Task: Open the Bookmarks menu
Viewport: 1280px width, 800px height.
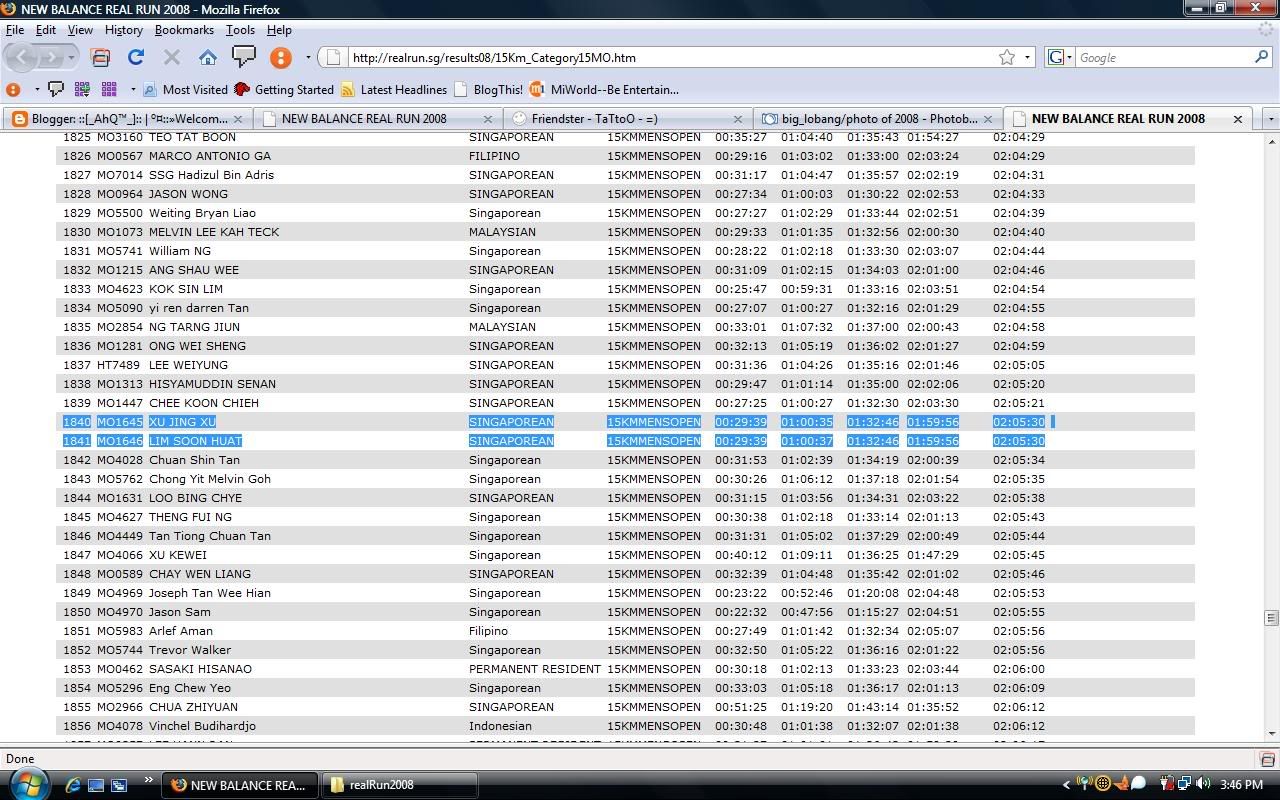Action: pos(184,30)
